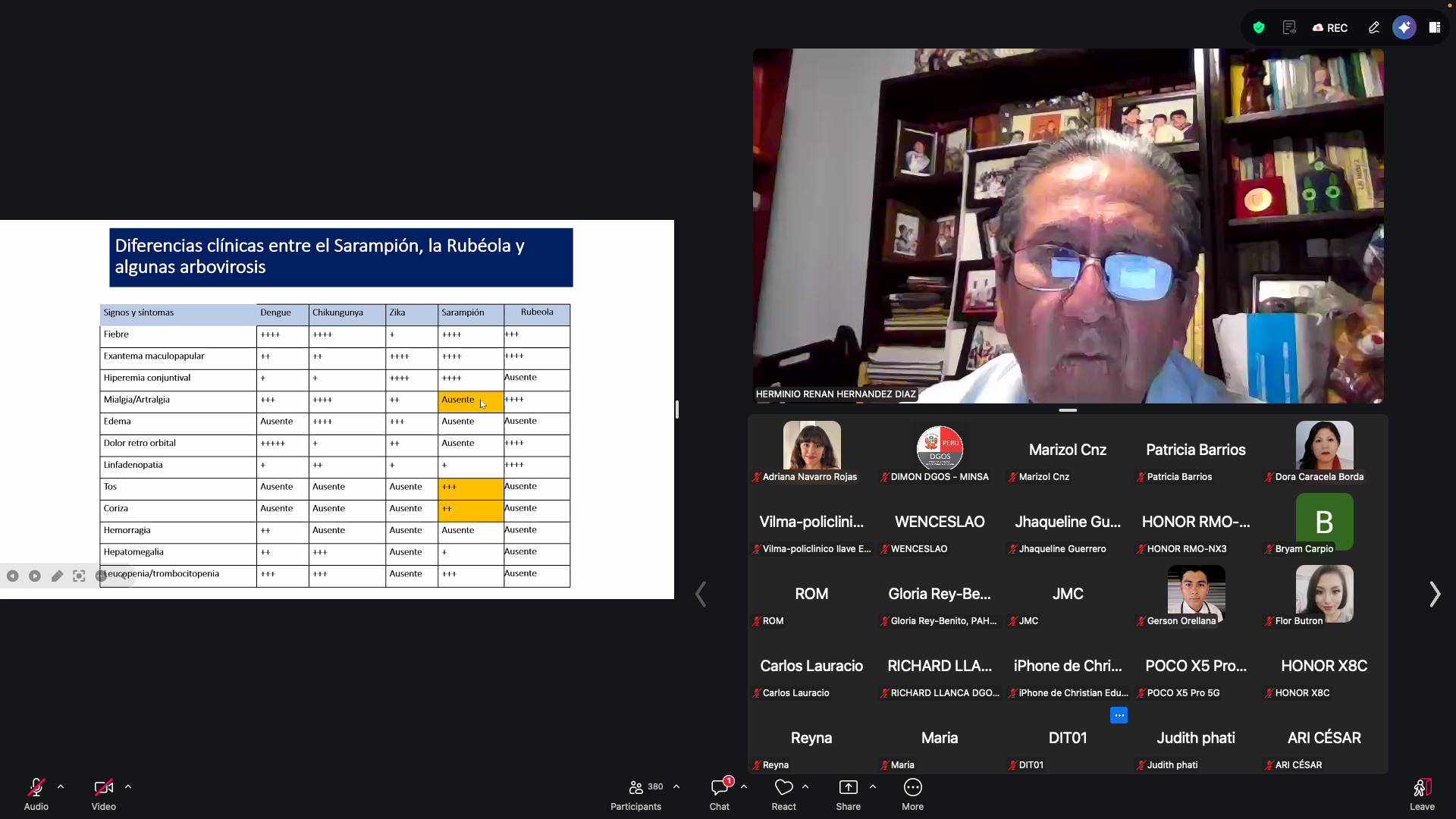Screen dimensions: 1456x819
Task: Click Gerson Orellana's video thumbnail
Action: pyautogui.click(x=1196, y=593)
